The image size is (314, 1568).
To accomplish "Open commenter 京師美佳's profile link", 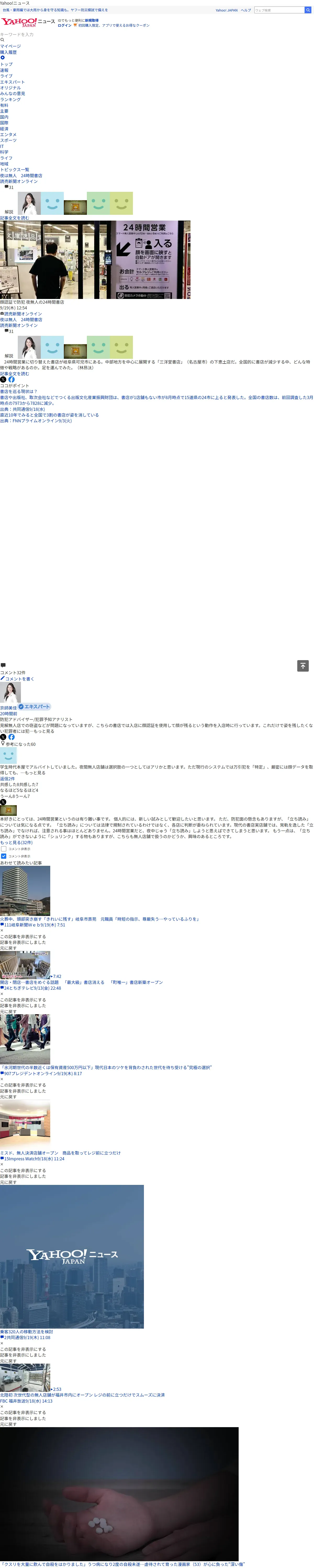I will click(9, 708).
